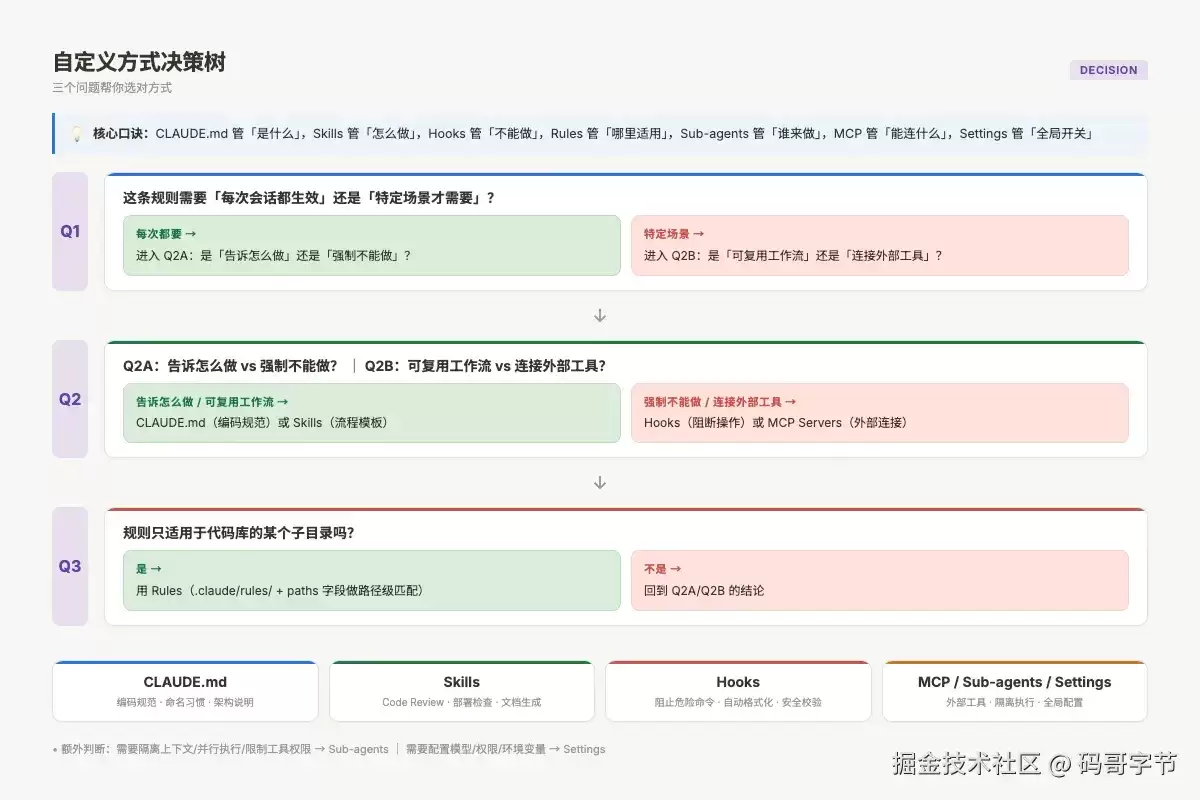The height and width of the screenshot is (800, 1200).
Task: Open the CLAUDE.md summary card
Action: pos(185,691)
